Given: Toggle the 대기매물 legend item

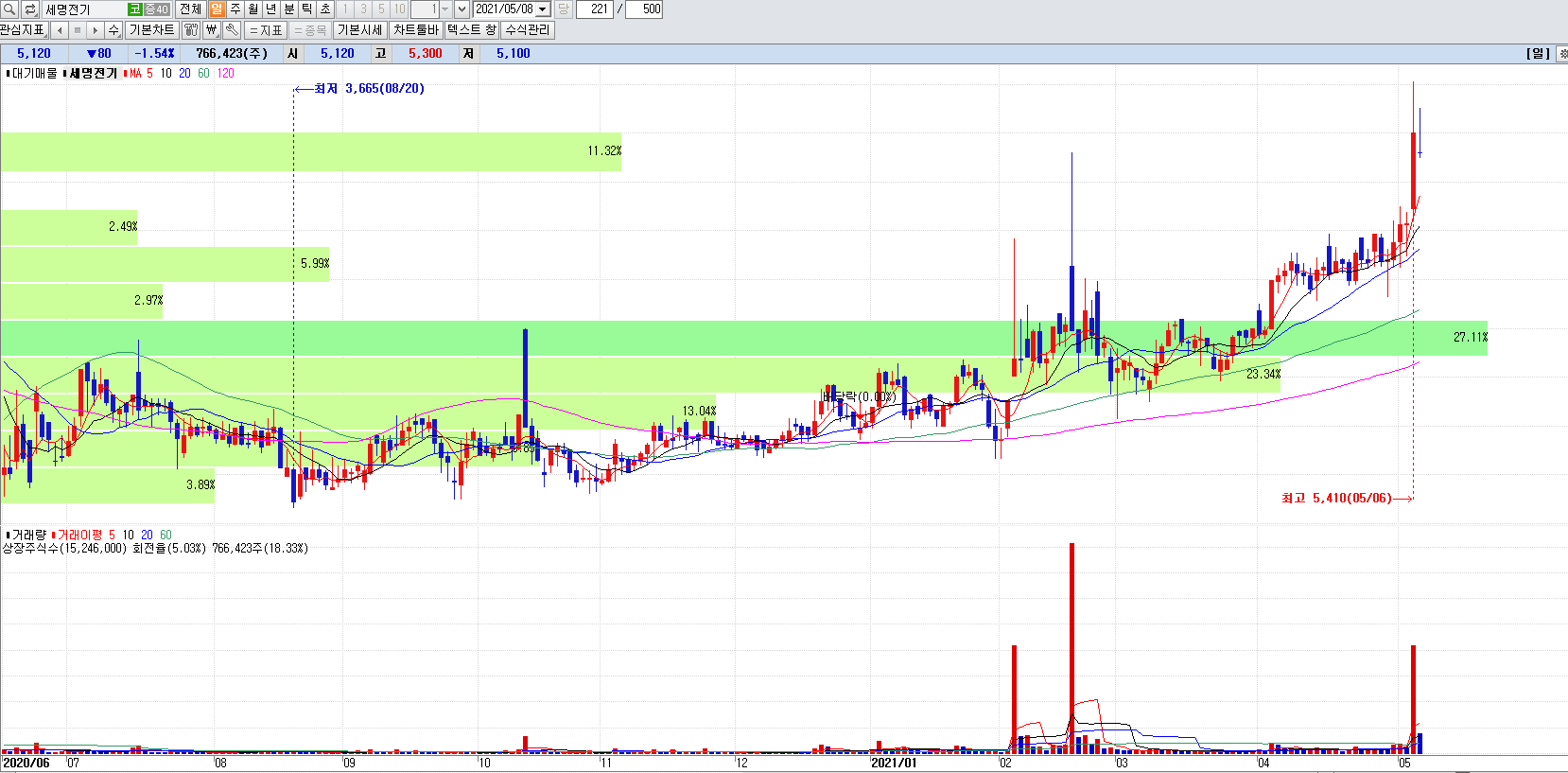Looking at the screenshot, I should 32,73.
